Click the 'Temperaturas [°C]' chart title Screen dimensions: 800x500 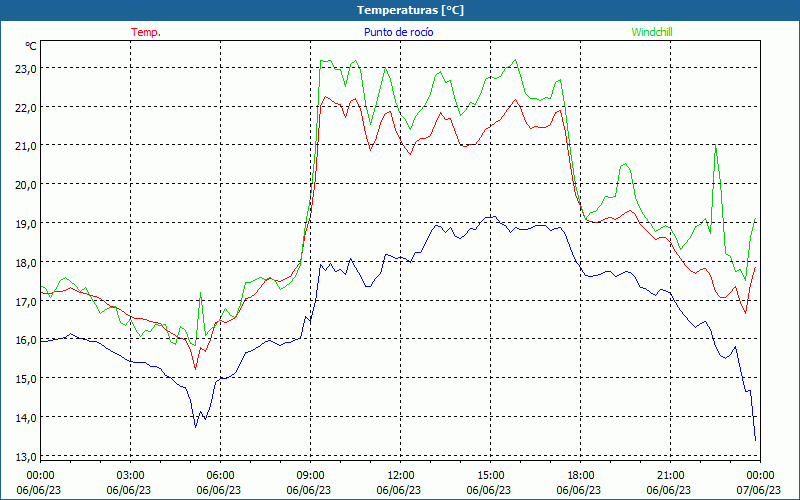click(410, 10)
